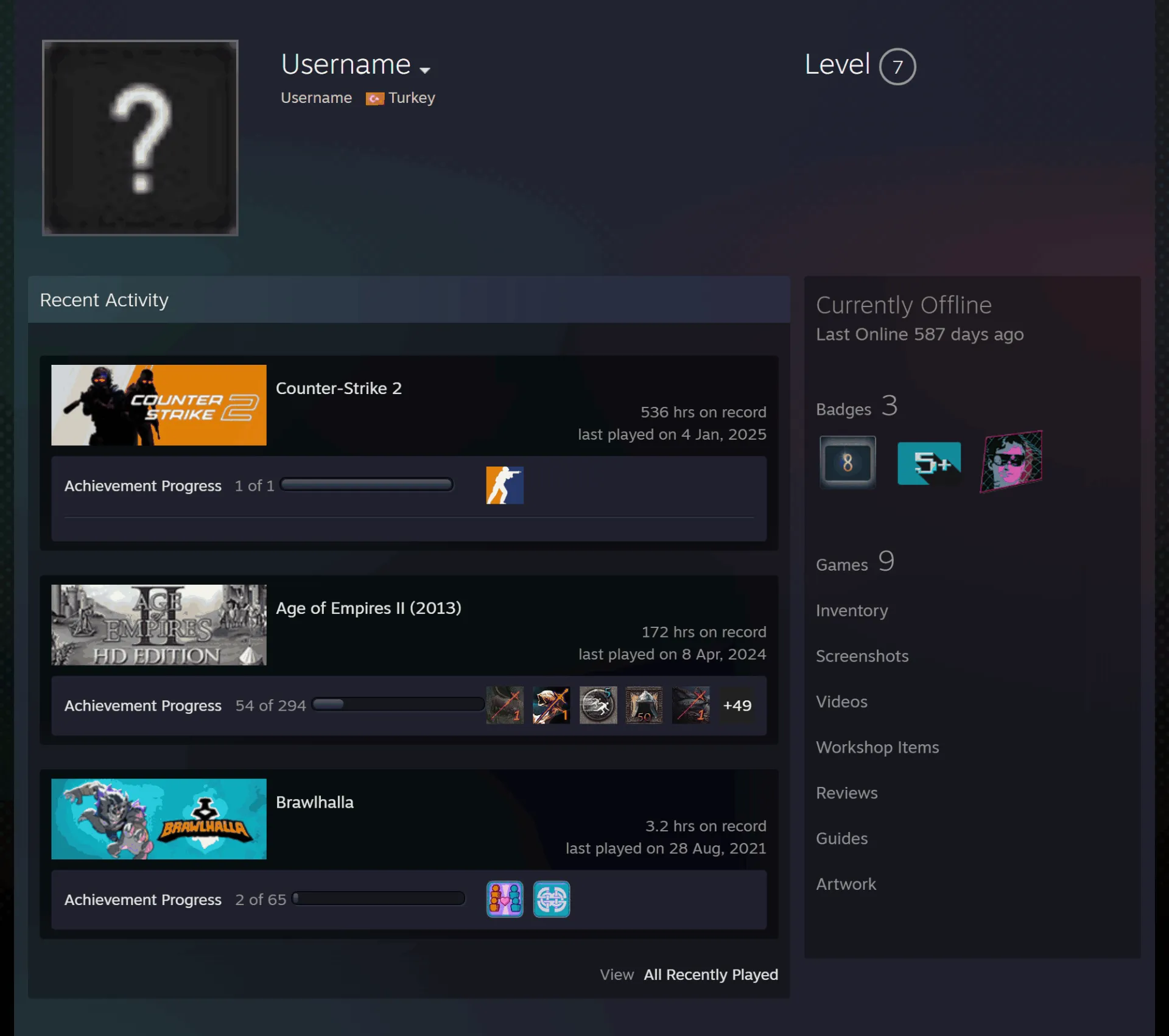This screenshot has height=1036, width=1169.
Task: Open the Inventory link
Action: coord(852,610)
